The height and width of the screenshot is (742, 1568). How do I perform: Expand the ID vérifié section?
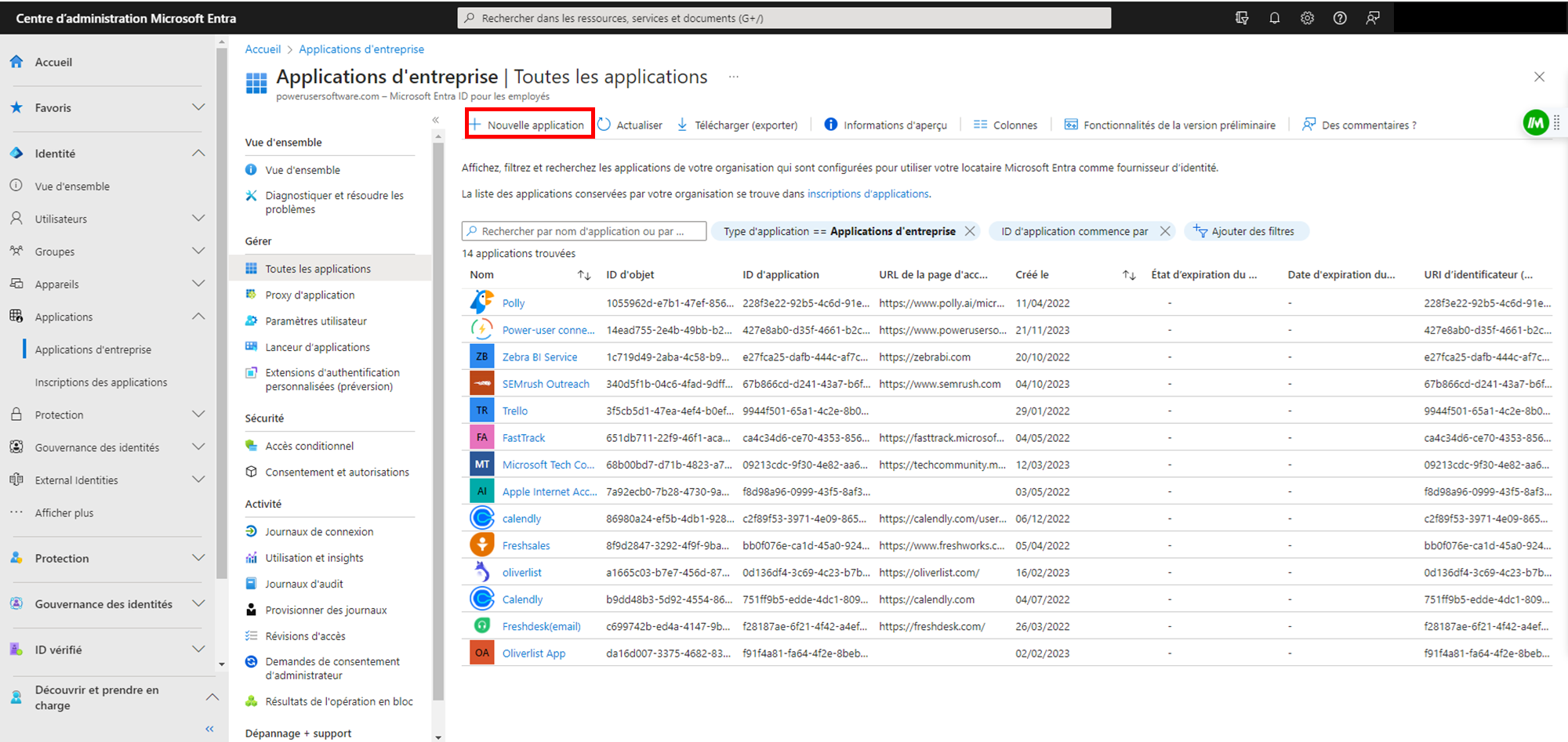pos(198,649)
